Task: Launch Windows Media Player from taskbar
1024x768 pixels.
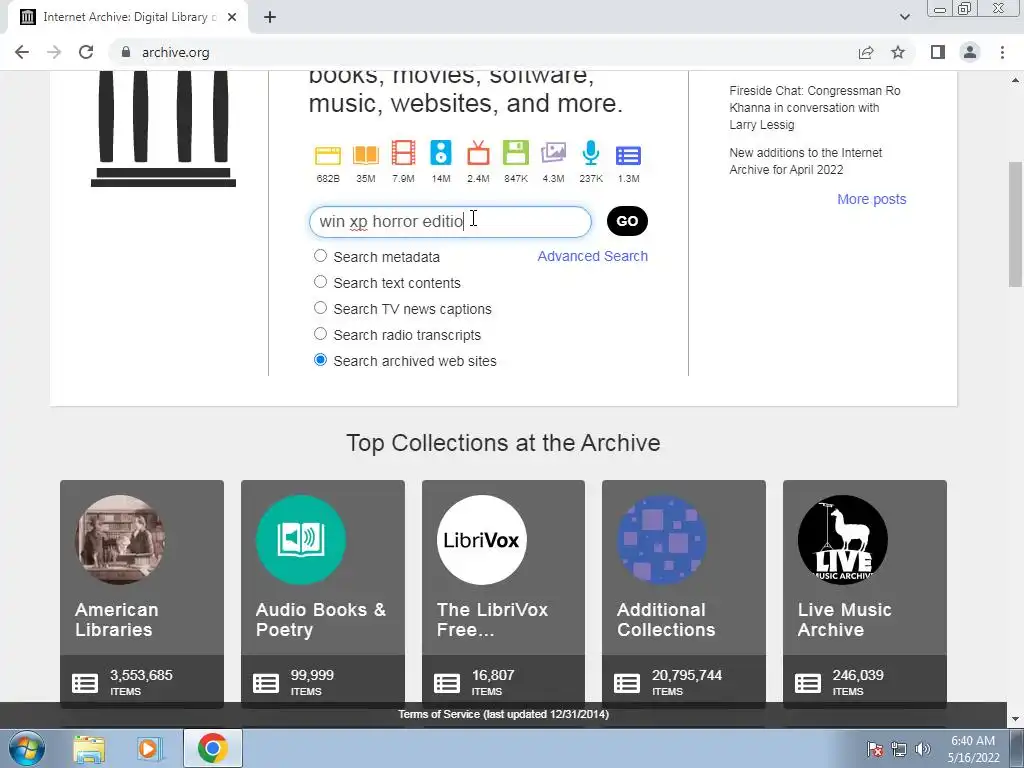Action: [x=150, y=748]
